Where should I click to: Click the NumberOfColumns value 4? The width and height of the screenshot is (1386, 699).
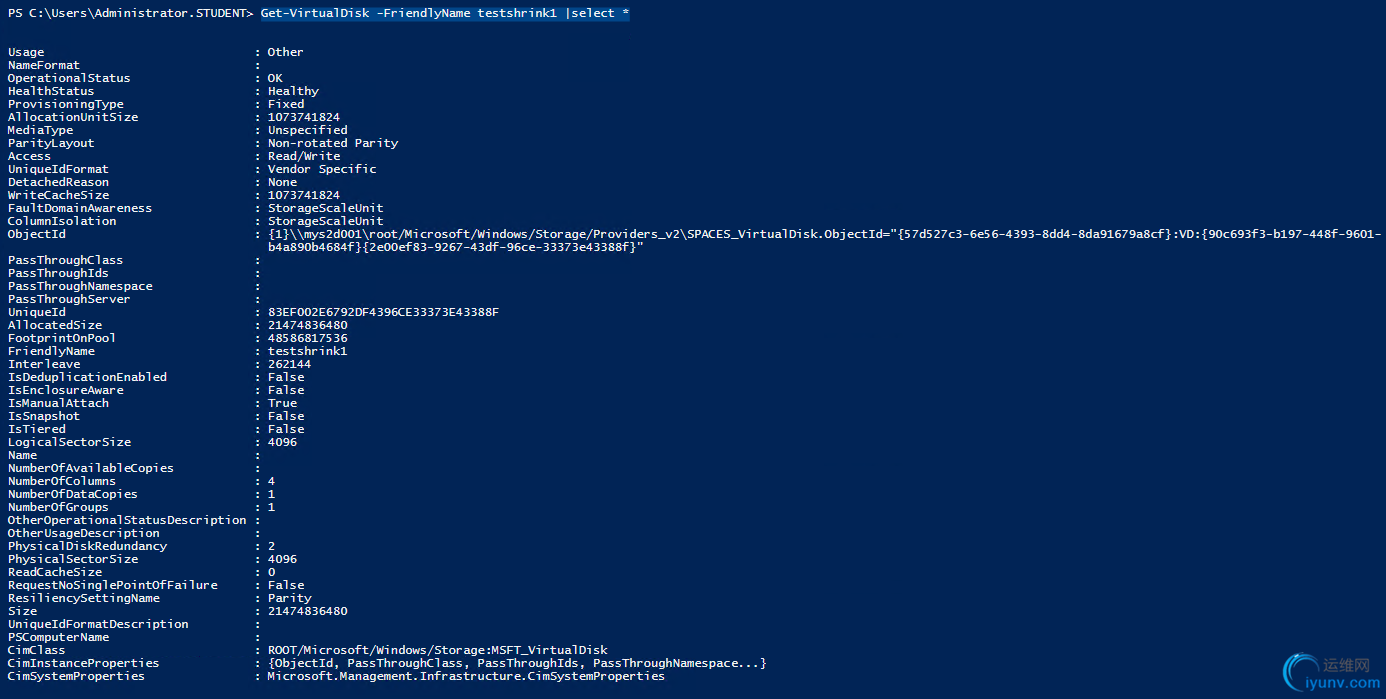[x=271, y=481]
